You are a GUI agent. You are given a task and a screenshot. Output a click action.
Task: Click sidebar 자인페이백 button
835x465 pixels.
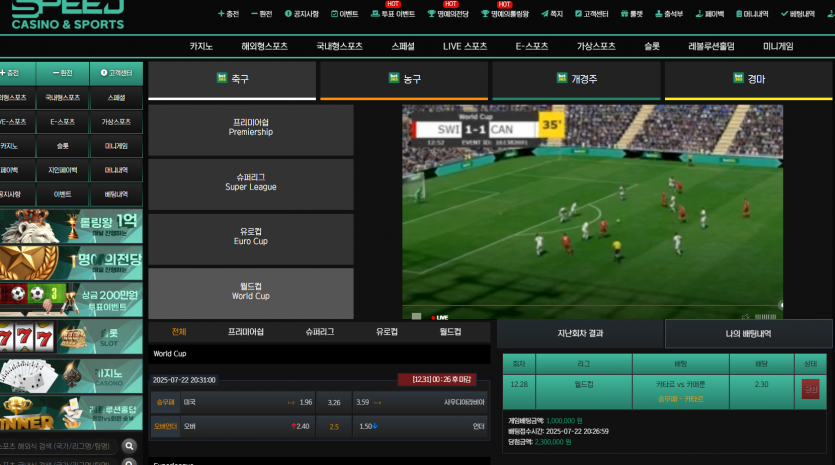click(x=63, y=170)
